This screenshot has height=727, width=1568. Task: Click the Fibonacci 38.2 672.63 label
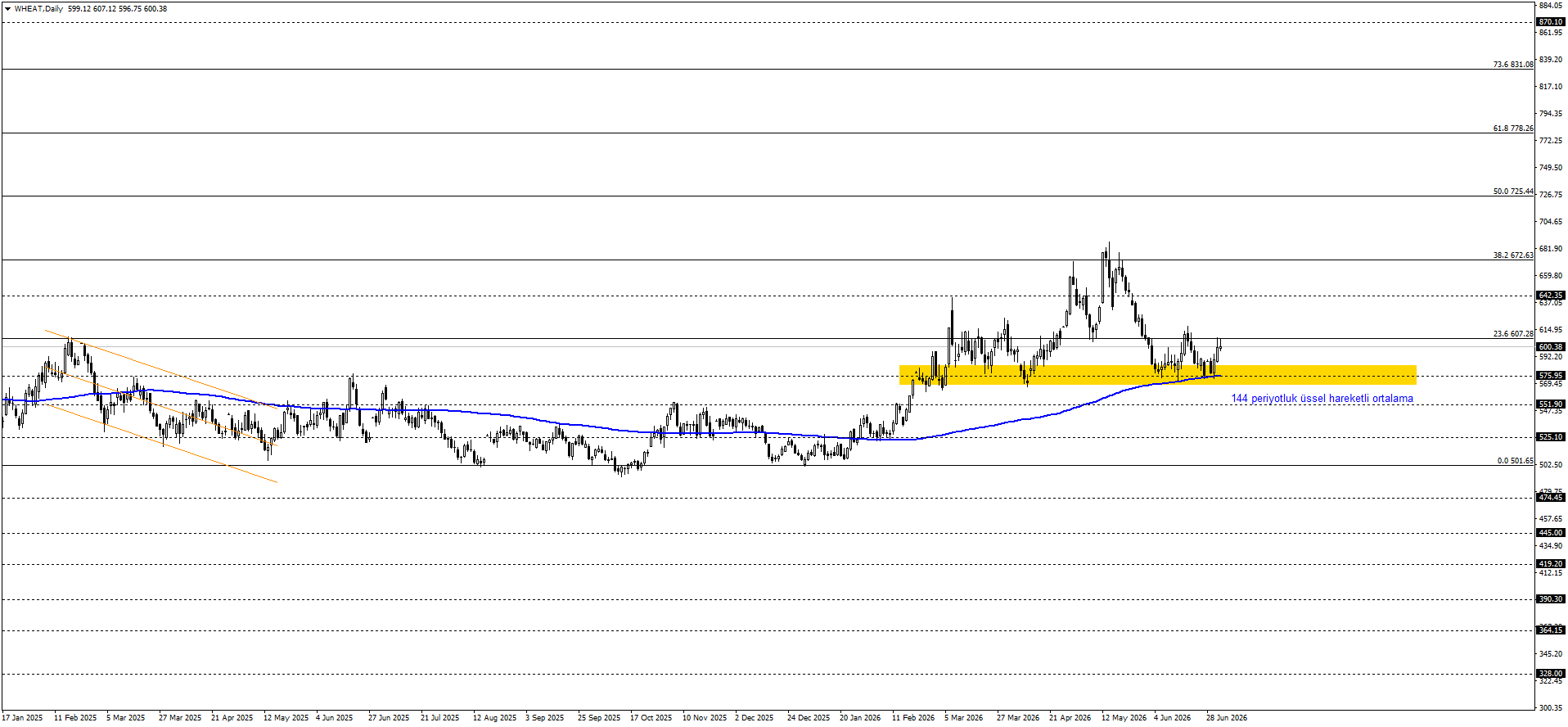click(1513, 255)
